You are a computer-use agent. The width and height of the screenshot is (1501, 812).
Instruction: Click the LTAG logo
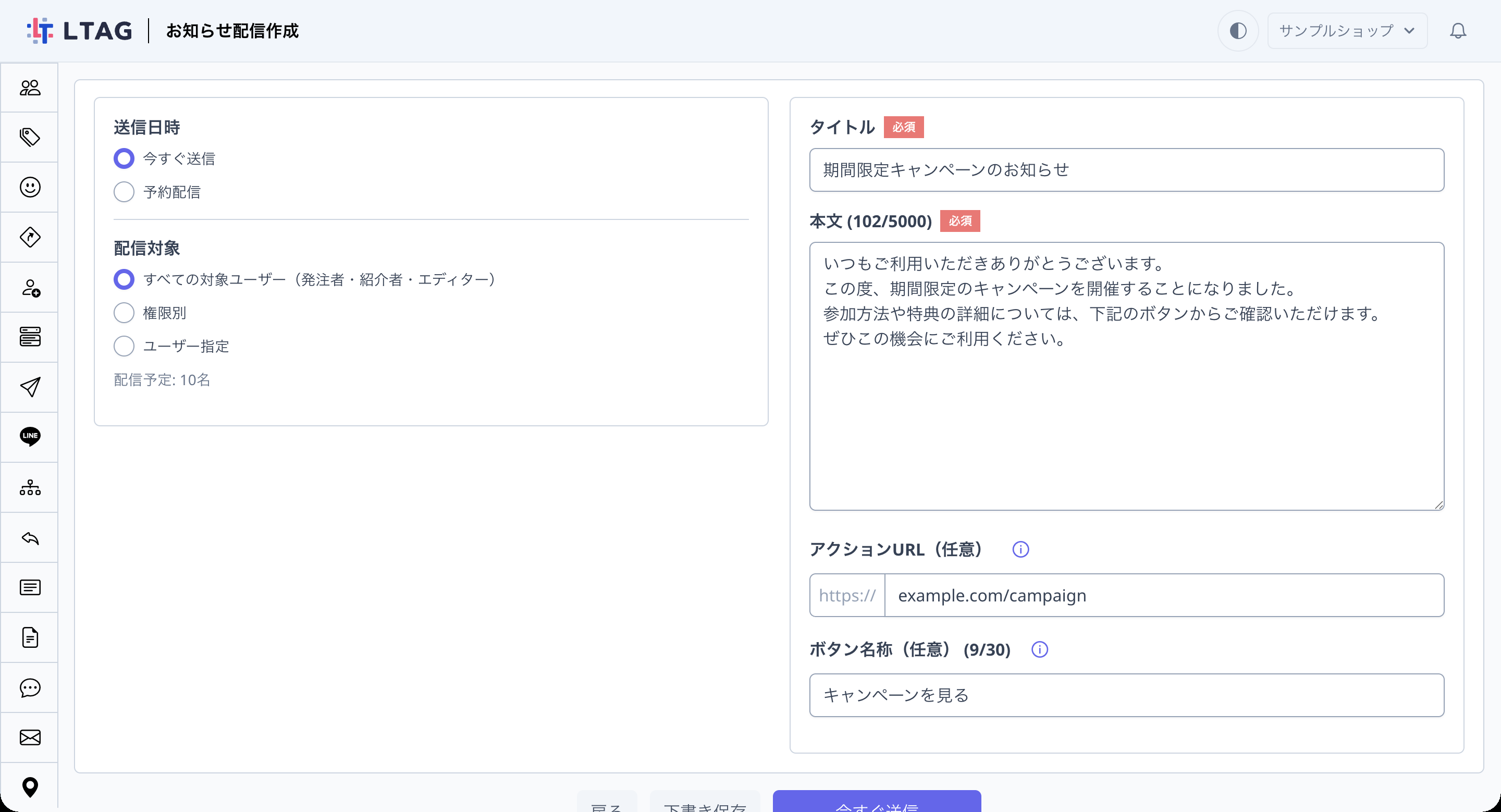pyautogui.click(x=80, y=31)
